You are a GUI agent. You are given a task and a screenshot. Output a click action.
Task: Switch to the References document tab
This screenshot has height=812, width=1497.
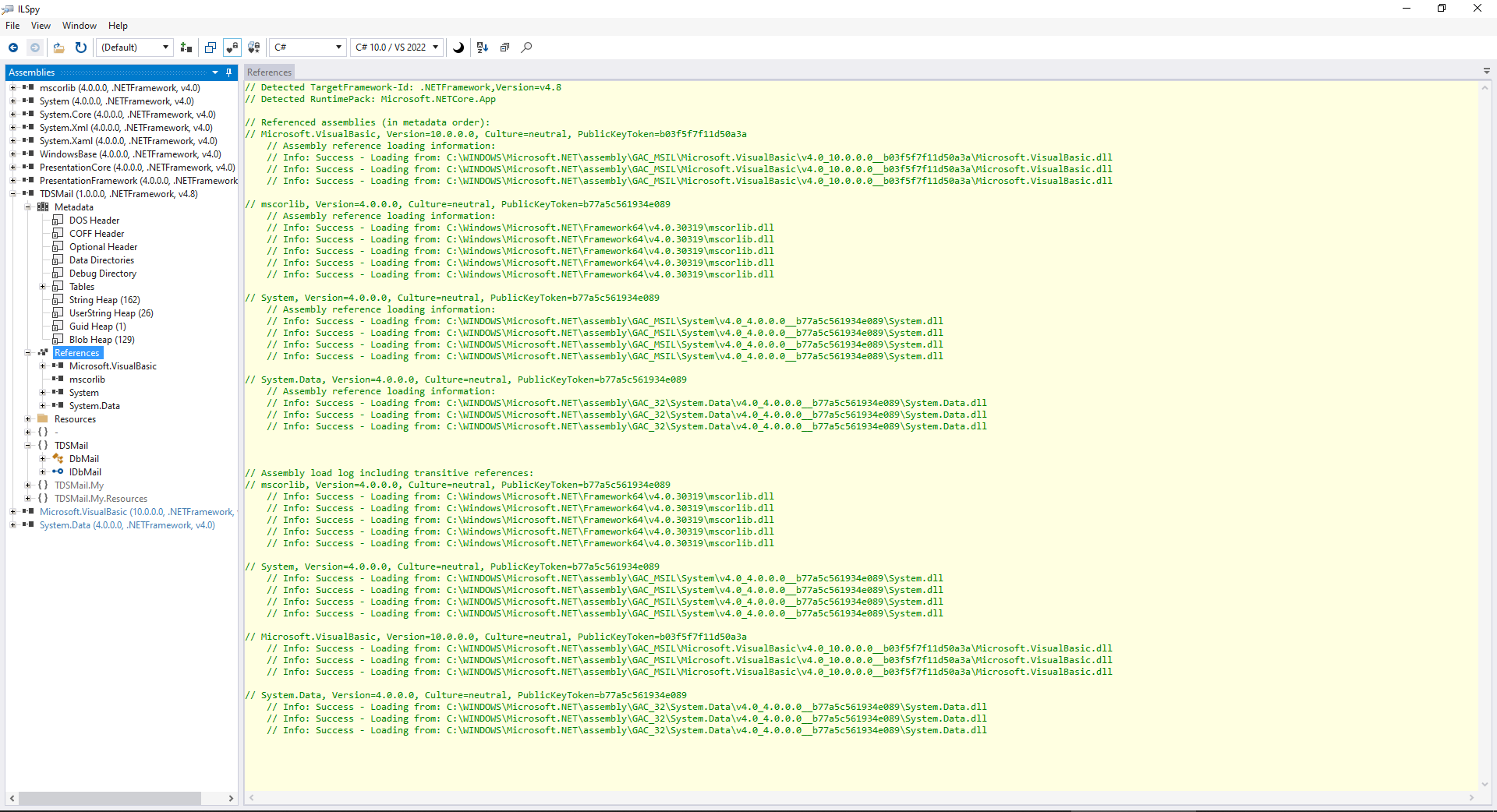(269, 72)
